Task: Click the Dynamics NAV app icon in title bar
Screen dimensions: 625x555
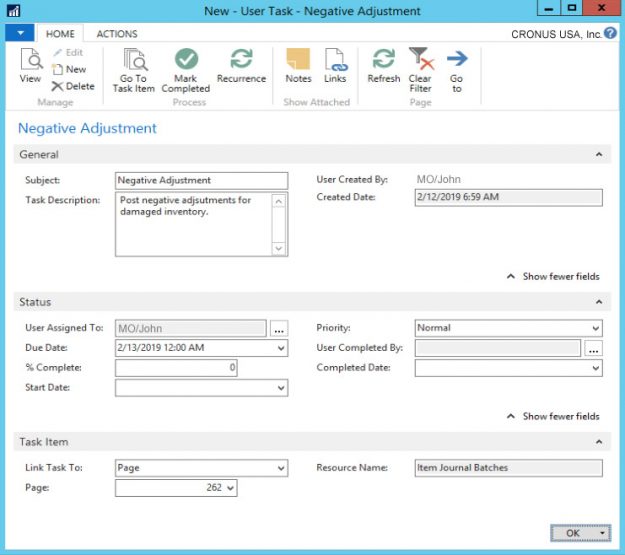Action: [x=14, y=10]
